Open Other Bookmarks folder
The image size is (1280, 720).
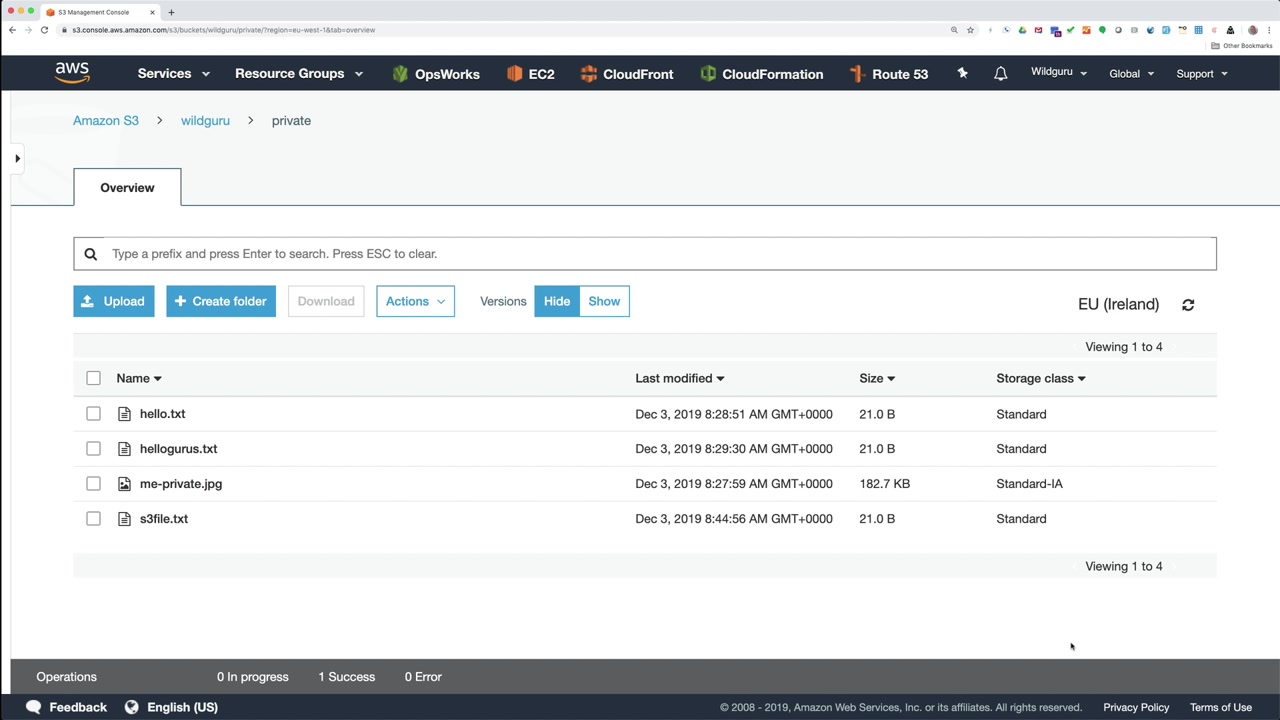1242,46
